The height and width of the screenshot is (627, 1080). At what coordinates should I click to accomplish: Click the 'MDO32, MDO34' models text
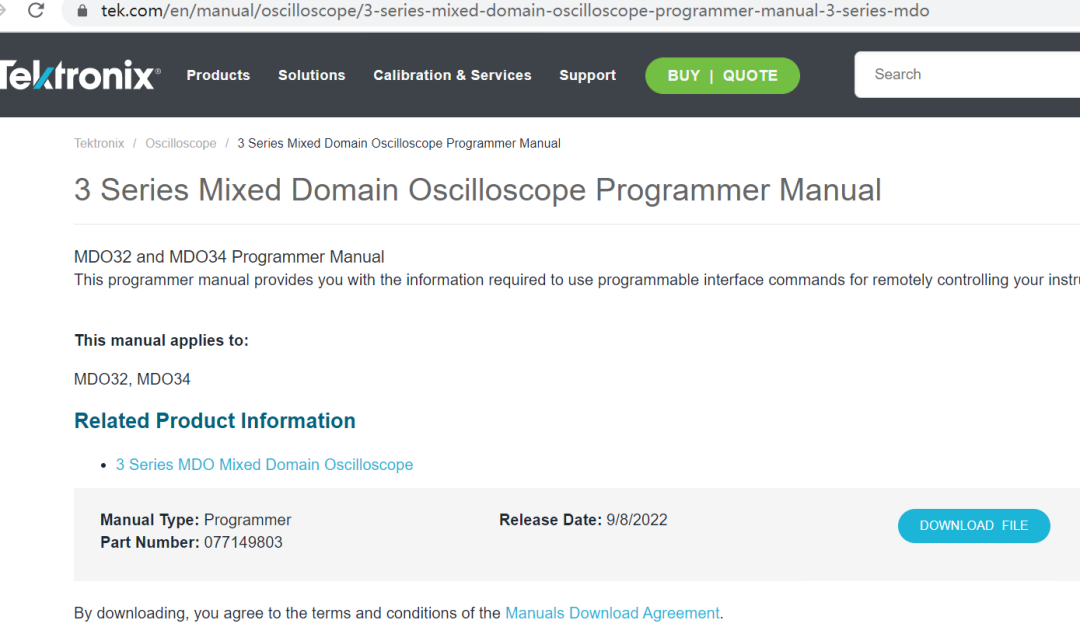pos(132,379)
